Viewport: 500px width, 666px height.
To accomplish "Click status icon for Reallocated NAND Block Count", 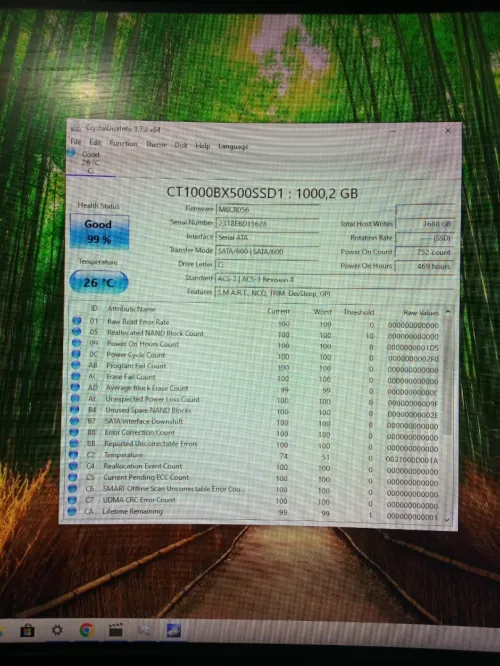I will pos(76,332).
